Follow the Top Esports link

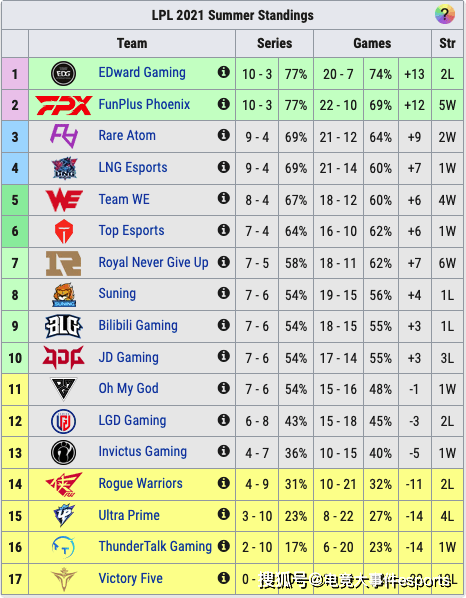click(131, 231)
